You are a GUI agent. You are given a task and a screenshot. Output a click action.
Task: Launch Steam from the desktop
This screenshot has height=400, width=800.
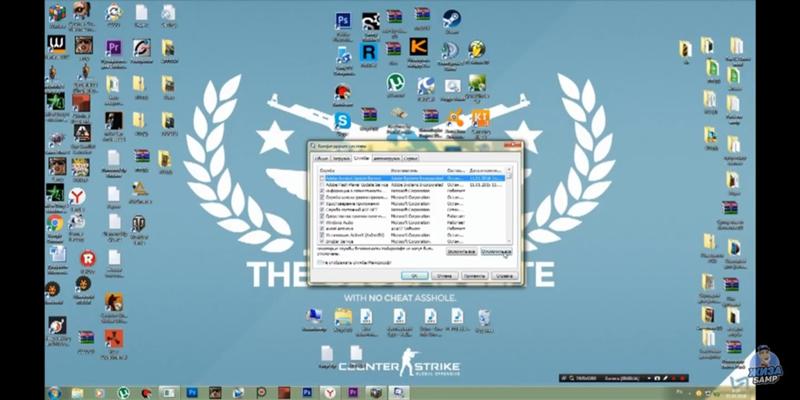point(451,19)
